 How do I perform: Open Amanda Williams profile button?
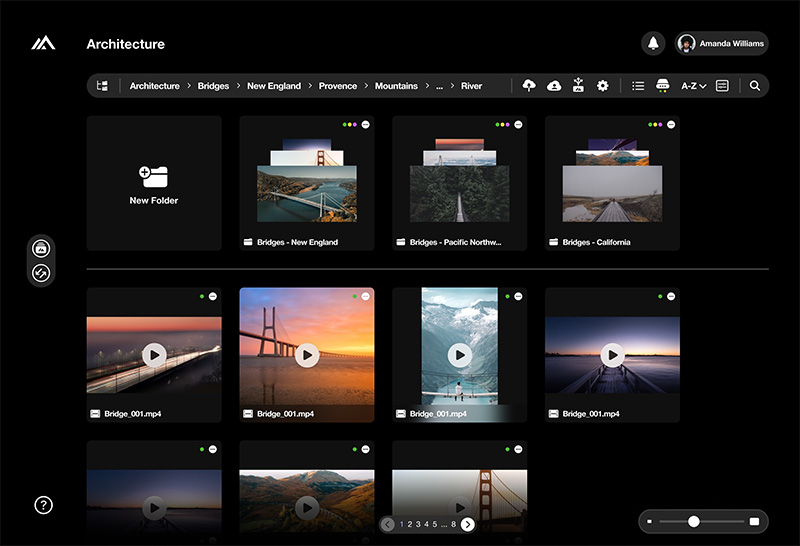721,43
